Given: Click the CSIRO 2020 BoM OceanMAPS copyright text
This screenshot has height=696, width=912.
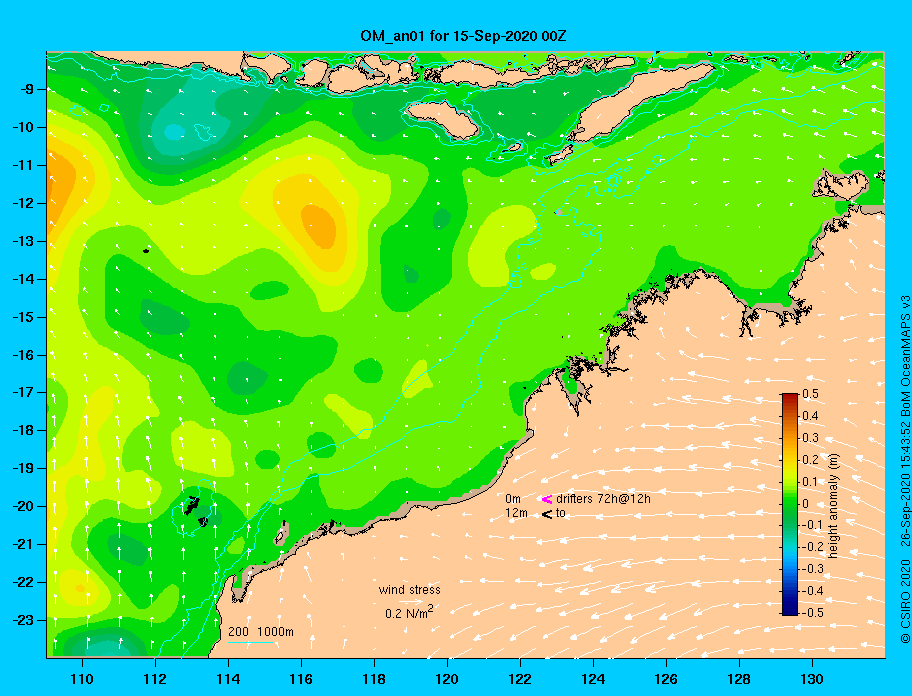Looking at the screenshot, I should pos(904,469).
